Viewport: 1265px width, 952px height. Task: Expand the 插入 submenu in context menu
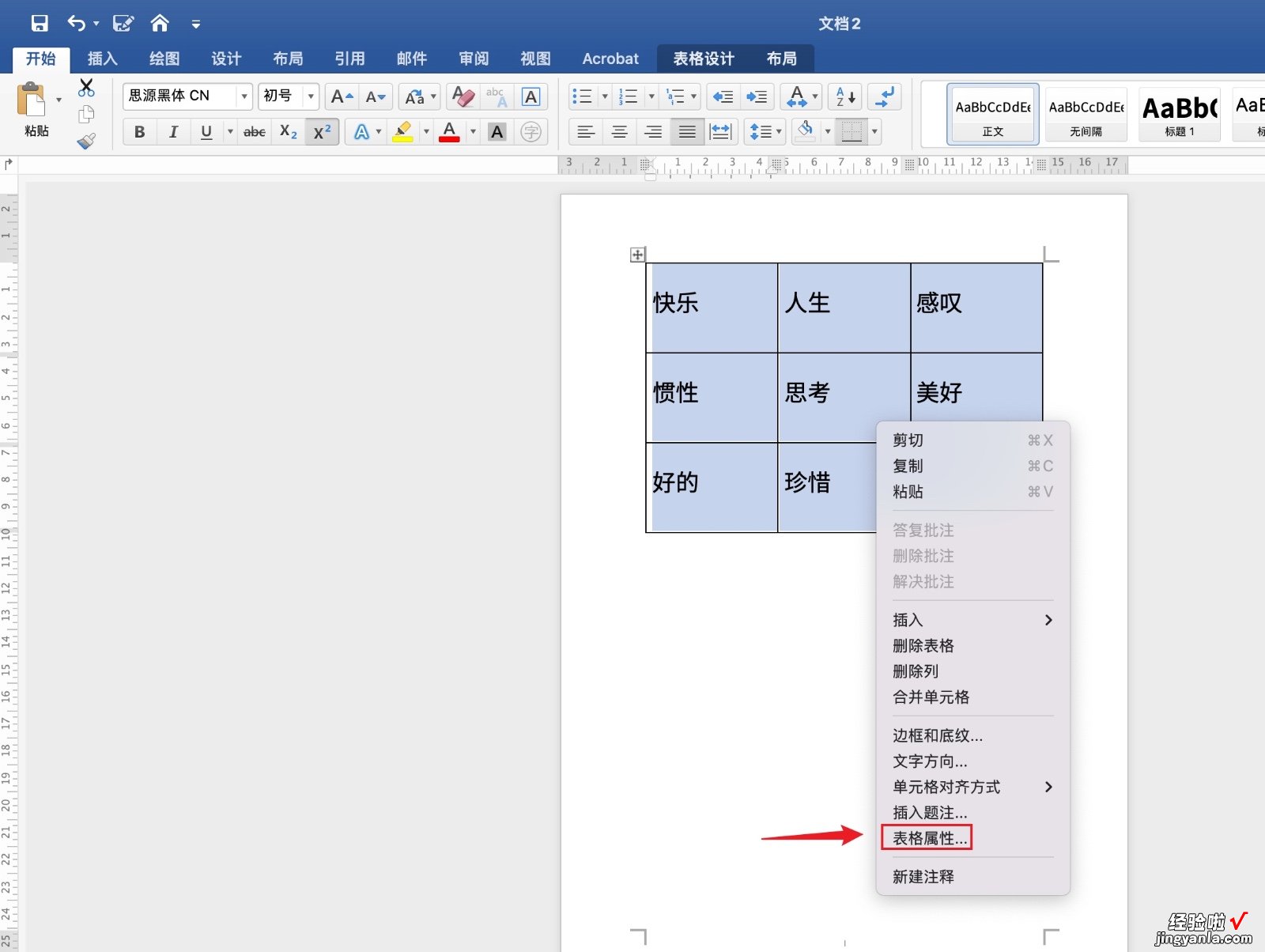(x=972, y=620)
